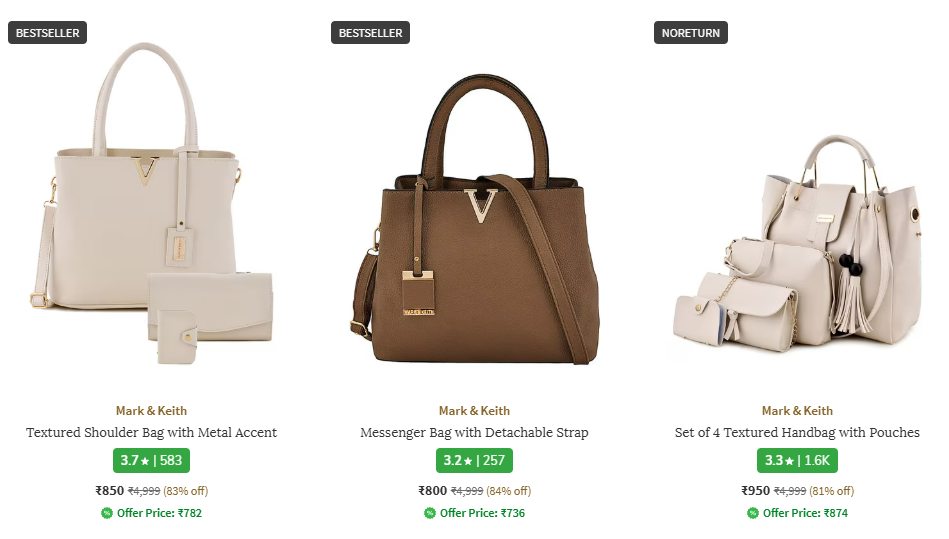Screen dimensions: 949x539
Task: Open the set of 4 handbags image
Action: pyautogui.click(x=797, y=243)
